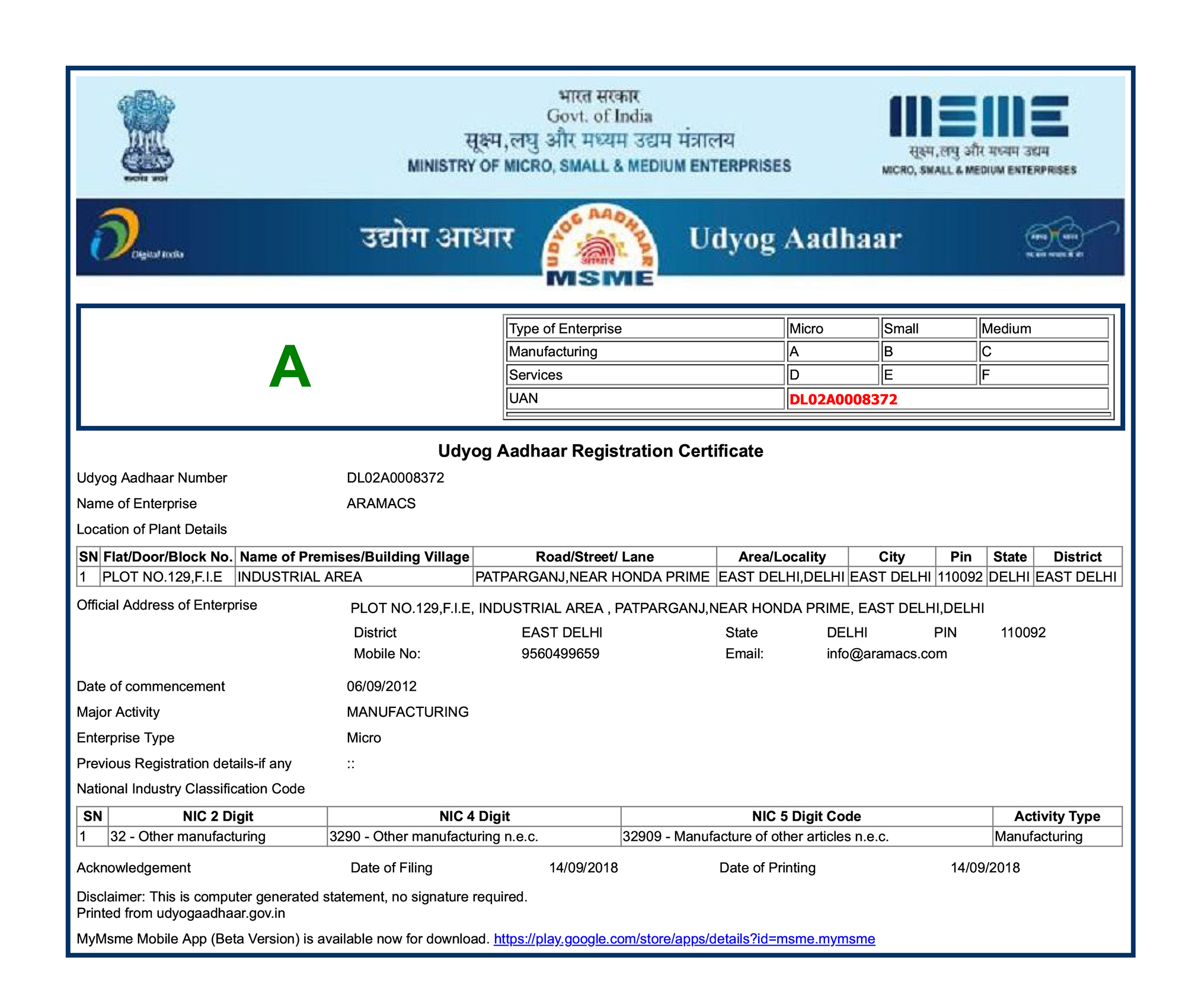Click the Acknowledgement label

point(133,867)
